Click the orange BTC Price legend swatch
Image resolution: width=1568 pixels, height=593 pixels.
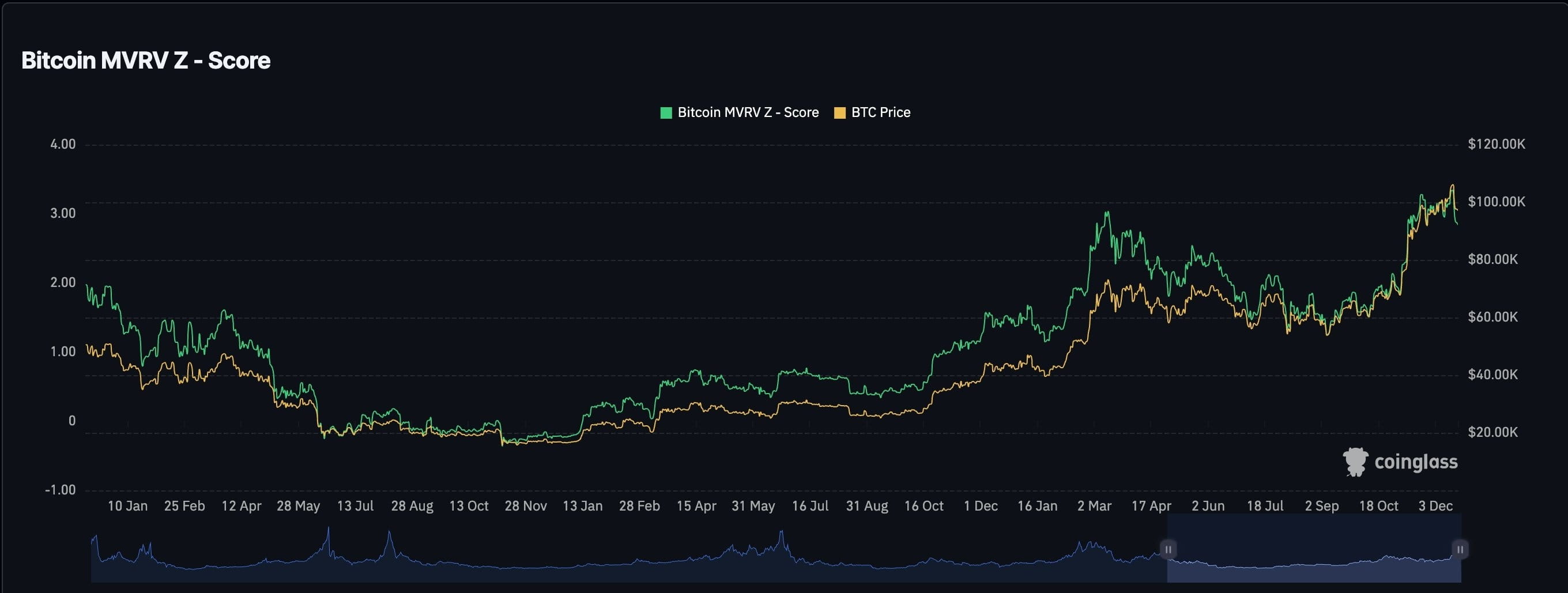click(840, 112)
